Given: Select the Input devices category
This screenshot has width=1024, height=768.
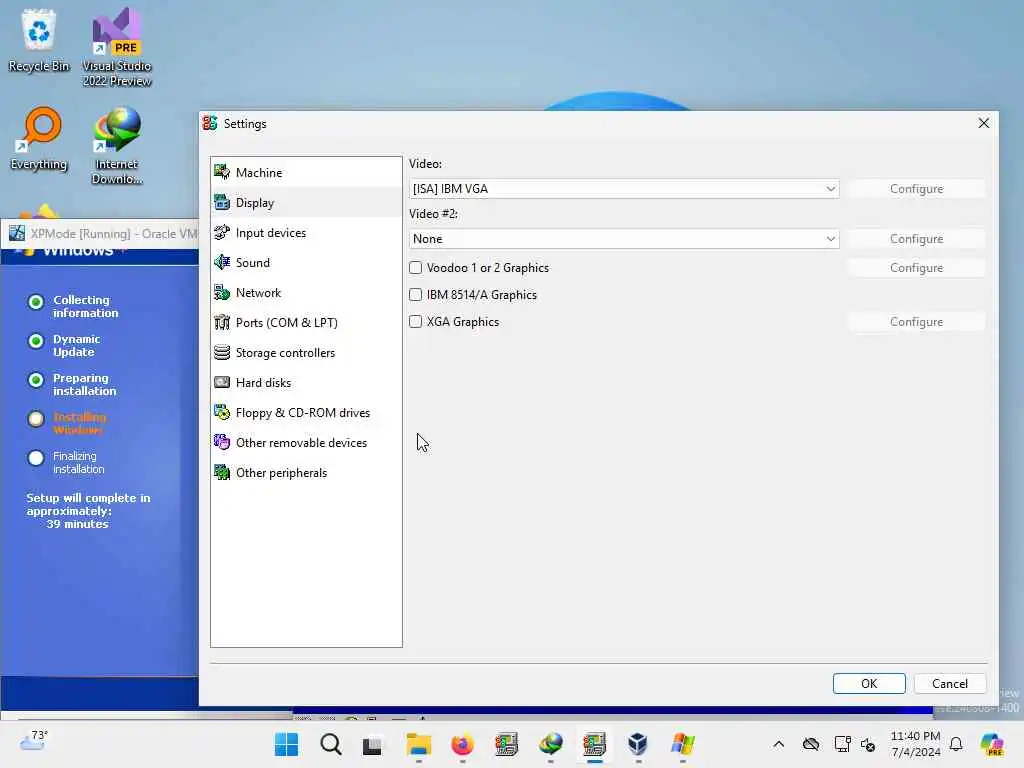Looking at the screenshot, I should coord(306,232).
